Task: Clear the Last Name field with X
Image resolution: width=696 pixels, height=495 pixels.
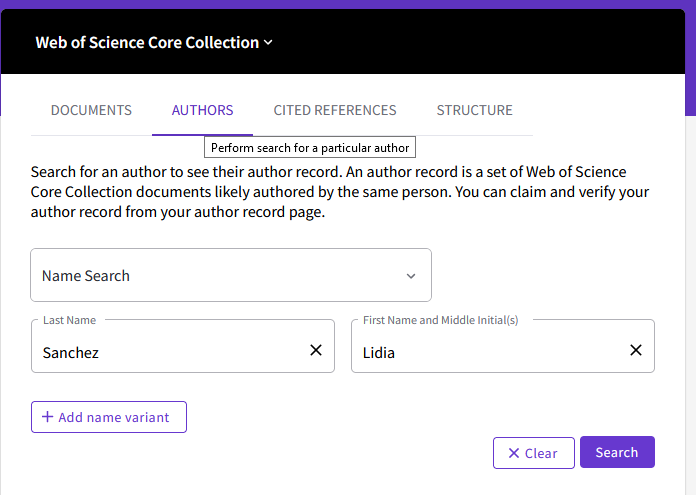Action: pyautogui.click(x=316, y=350)
